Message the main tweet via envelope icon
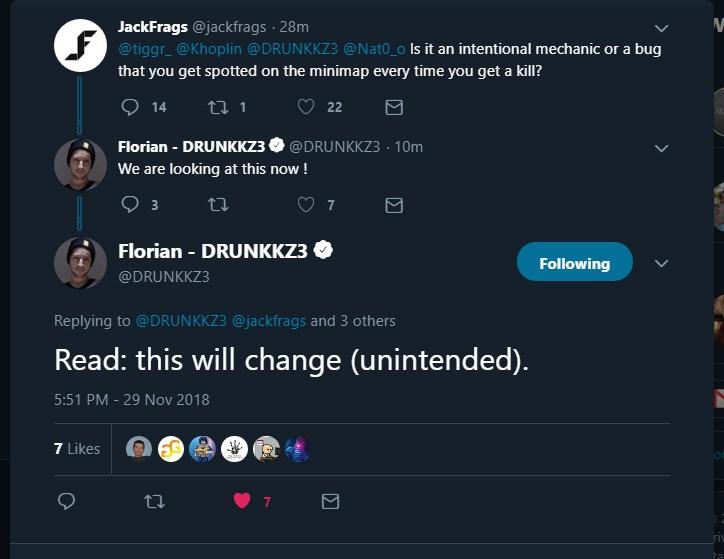 pos(329,501)
